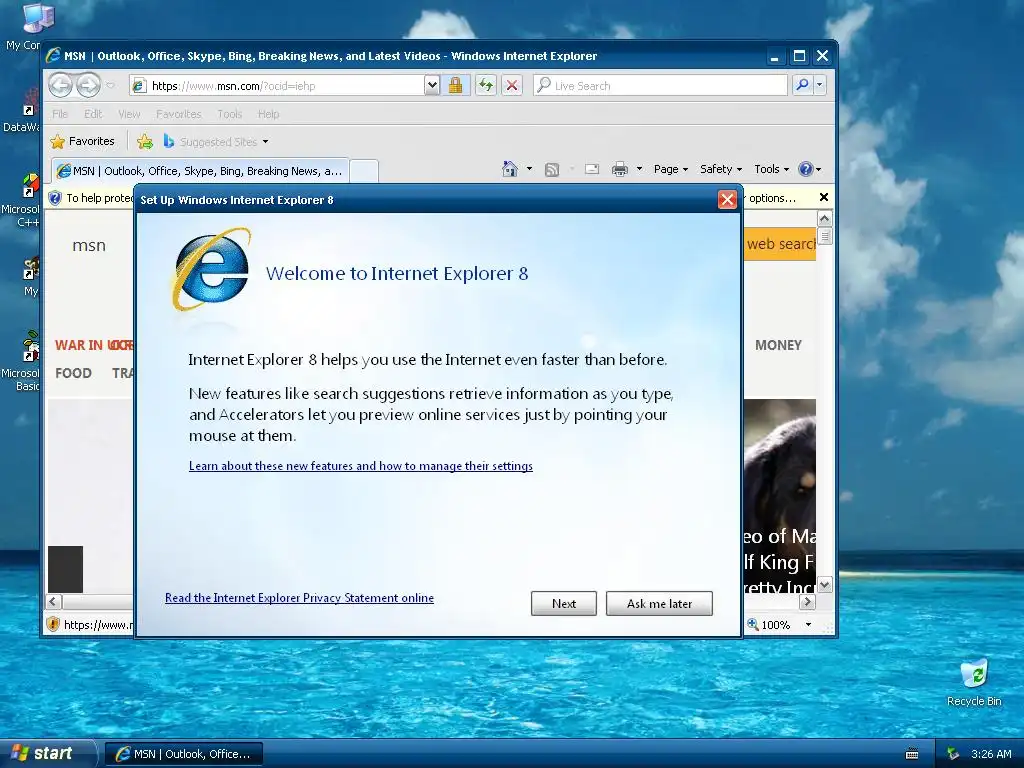Click the MSN taskbar window button

[x=184, y=754]
